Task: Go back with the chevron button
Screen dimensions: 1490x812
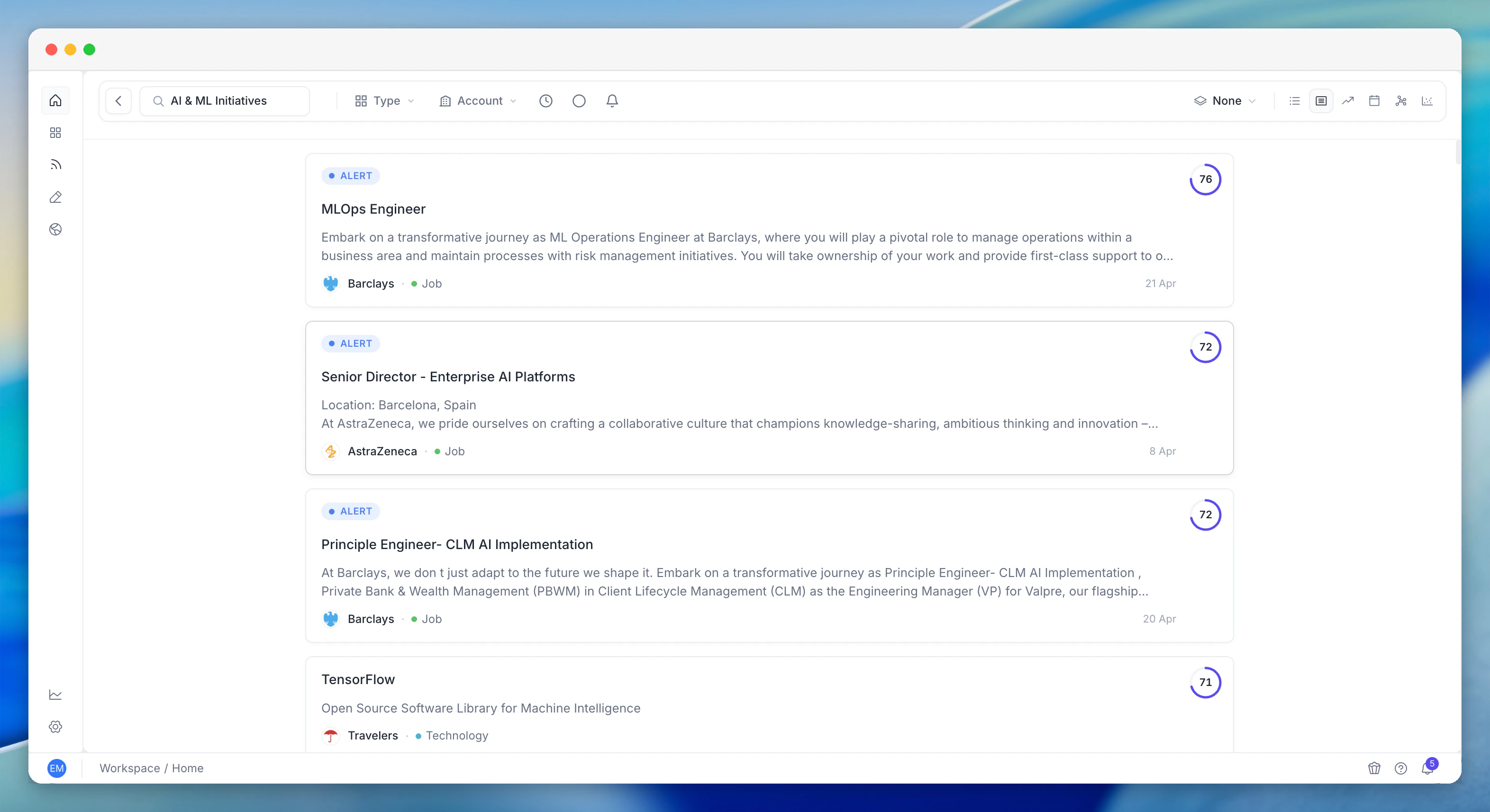Action: (x=118, y=100)
